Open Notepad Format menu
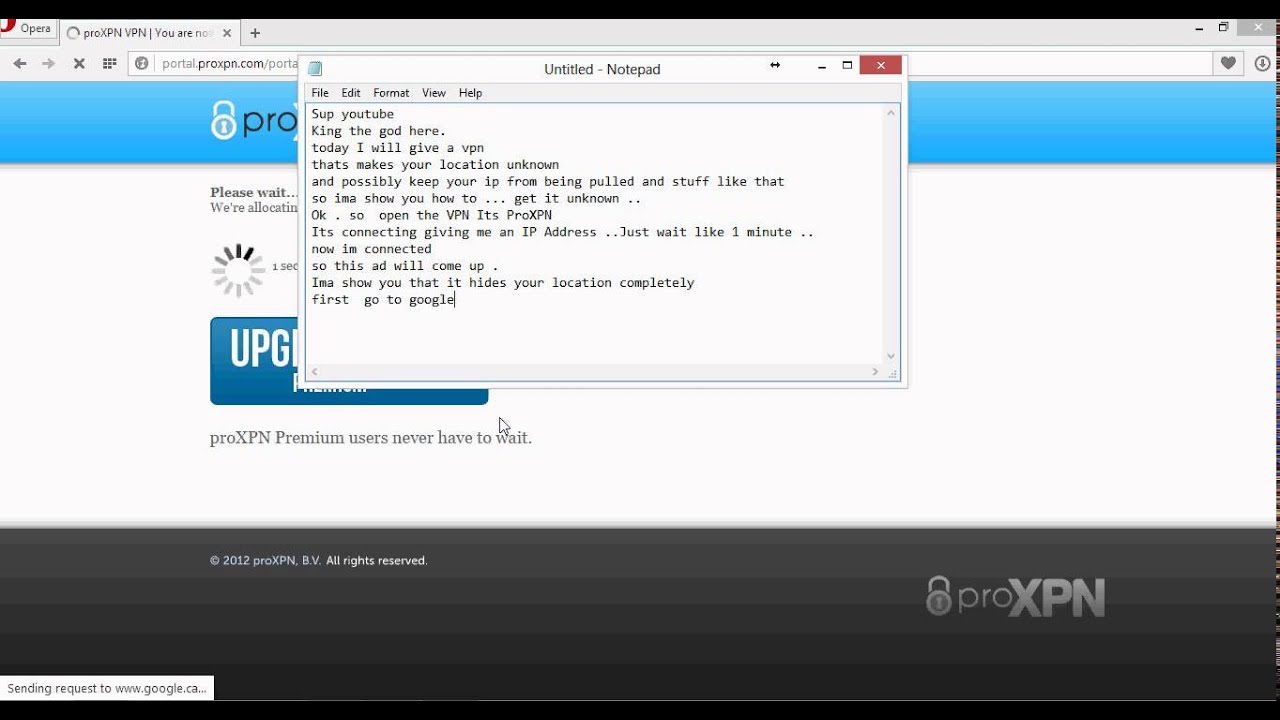The height and width of the screenshot is (720, 1280). (x=391, y=93)
